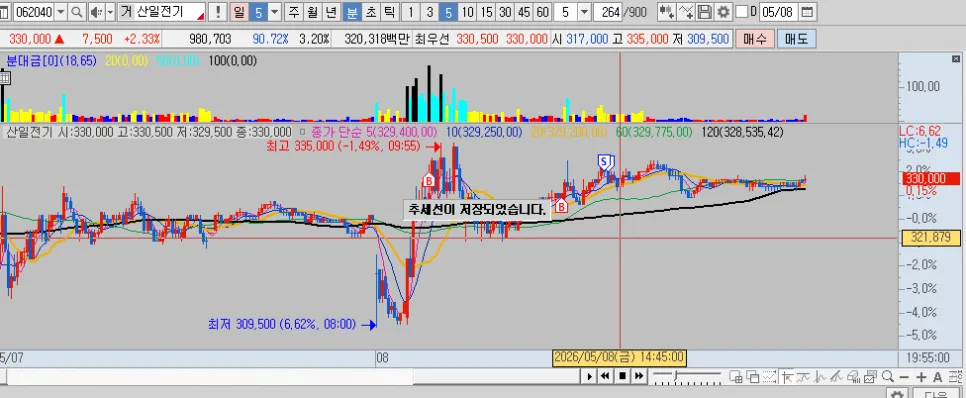Click the 최저 309,500 low annotation
966x398 pixels.
[x=282, y=324]
